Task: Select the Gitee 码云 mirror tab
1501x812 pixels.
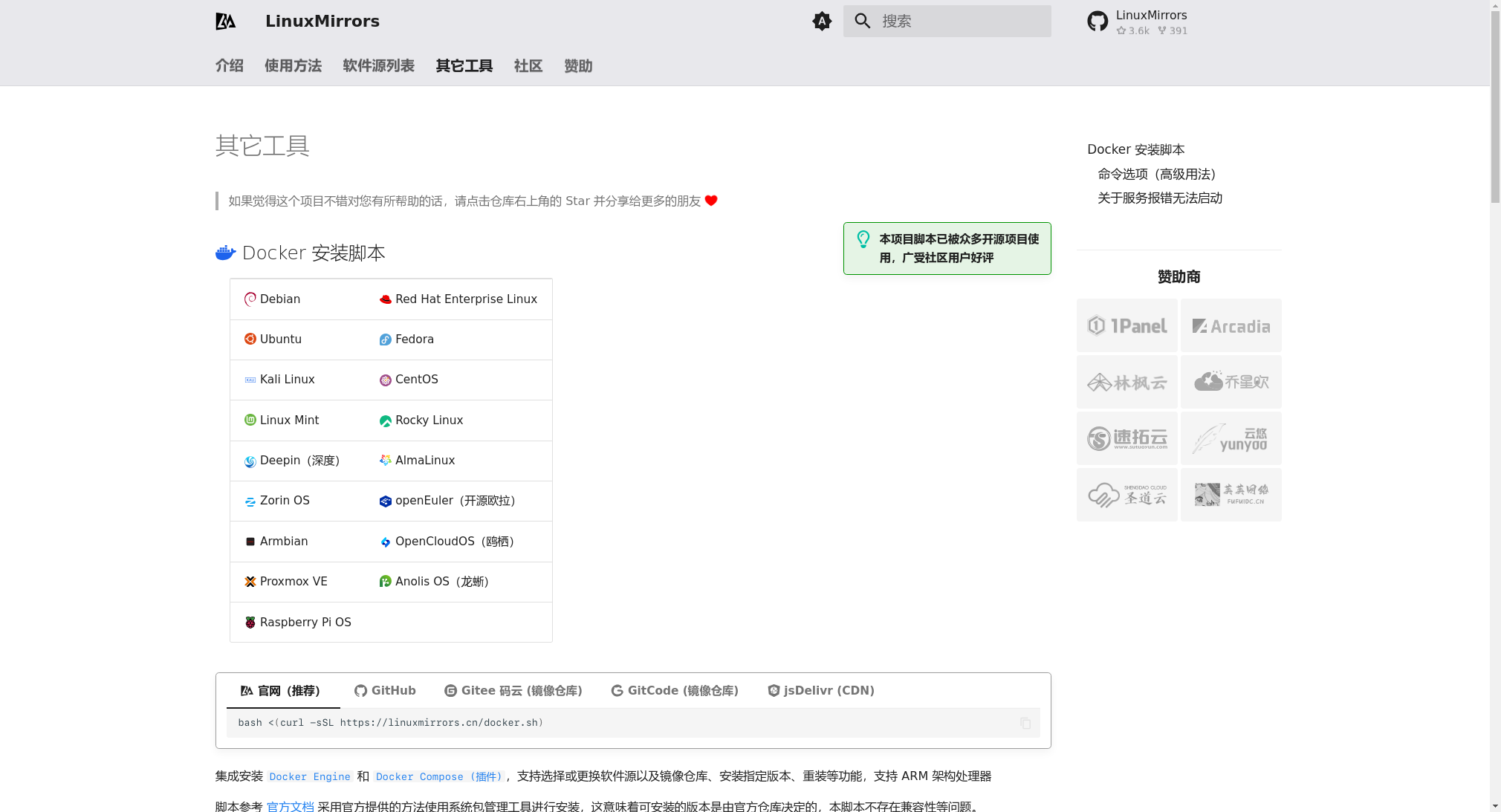Action: tap(513, 690)
